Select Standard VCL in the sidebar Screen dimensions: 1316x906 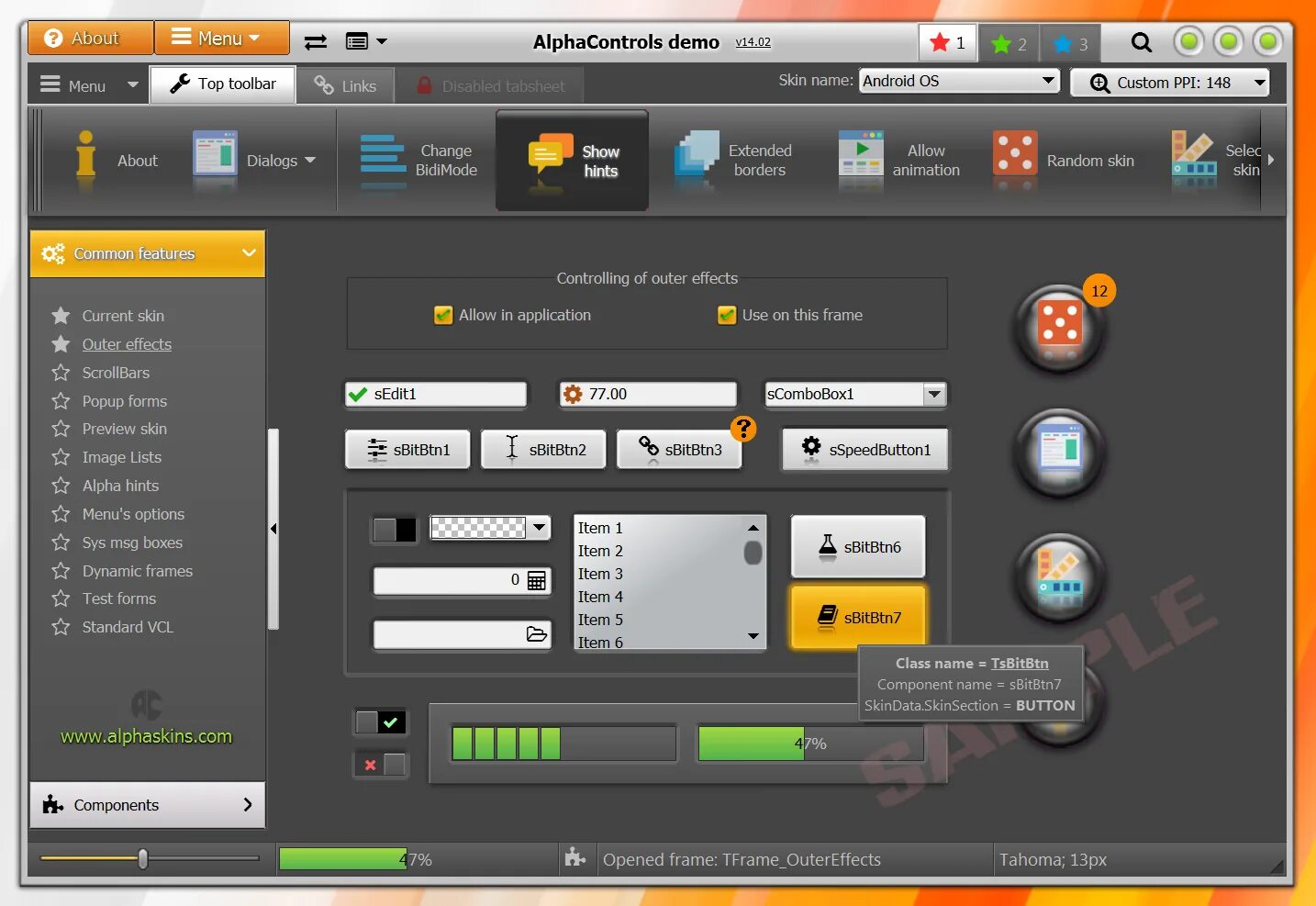point(128,627)
